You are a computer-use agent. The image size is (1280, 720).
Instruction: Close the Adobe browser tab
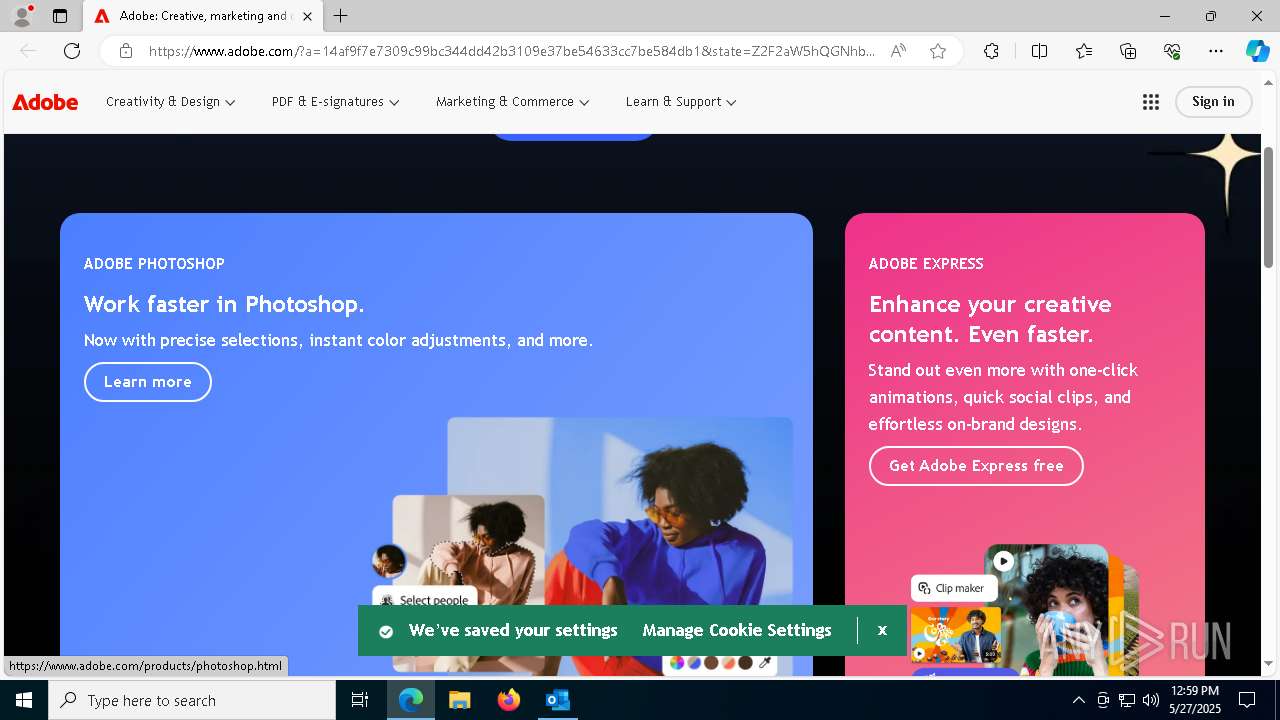[307, 16]
